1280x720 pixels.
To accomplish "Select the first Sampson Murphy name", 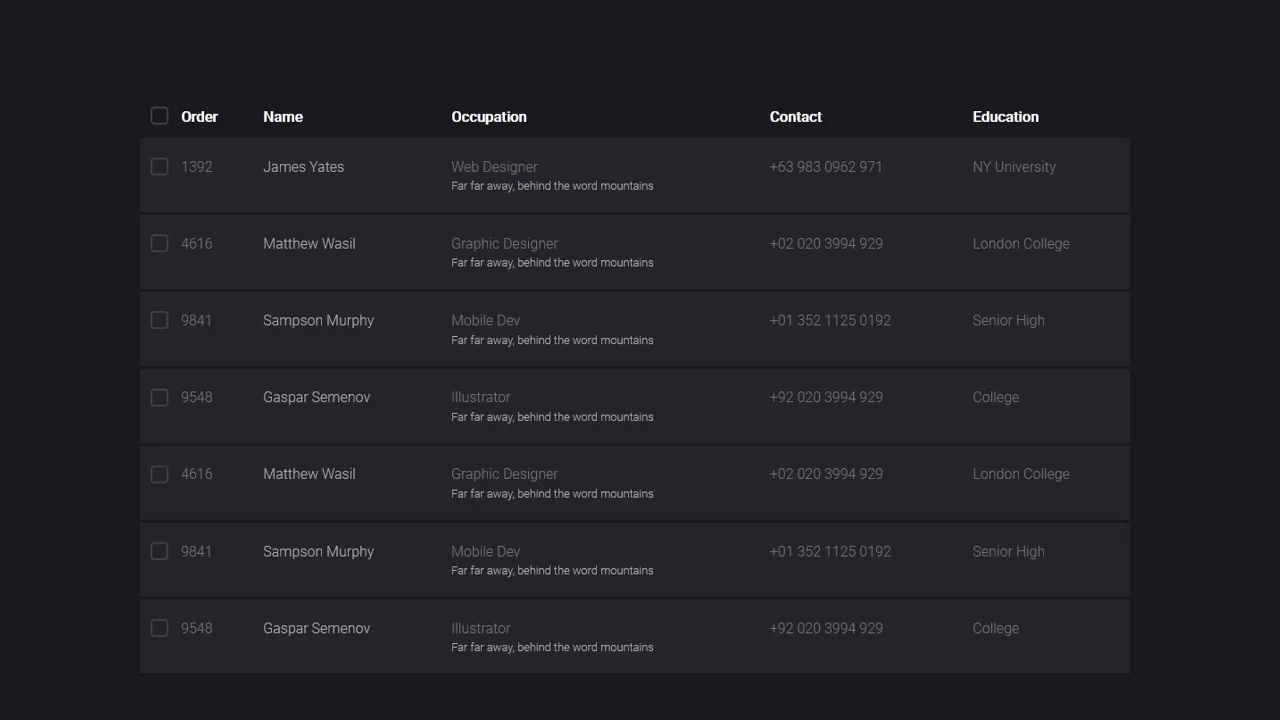I will [319, 321].
